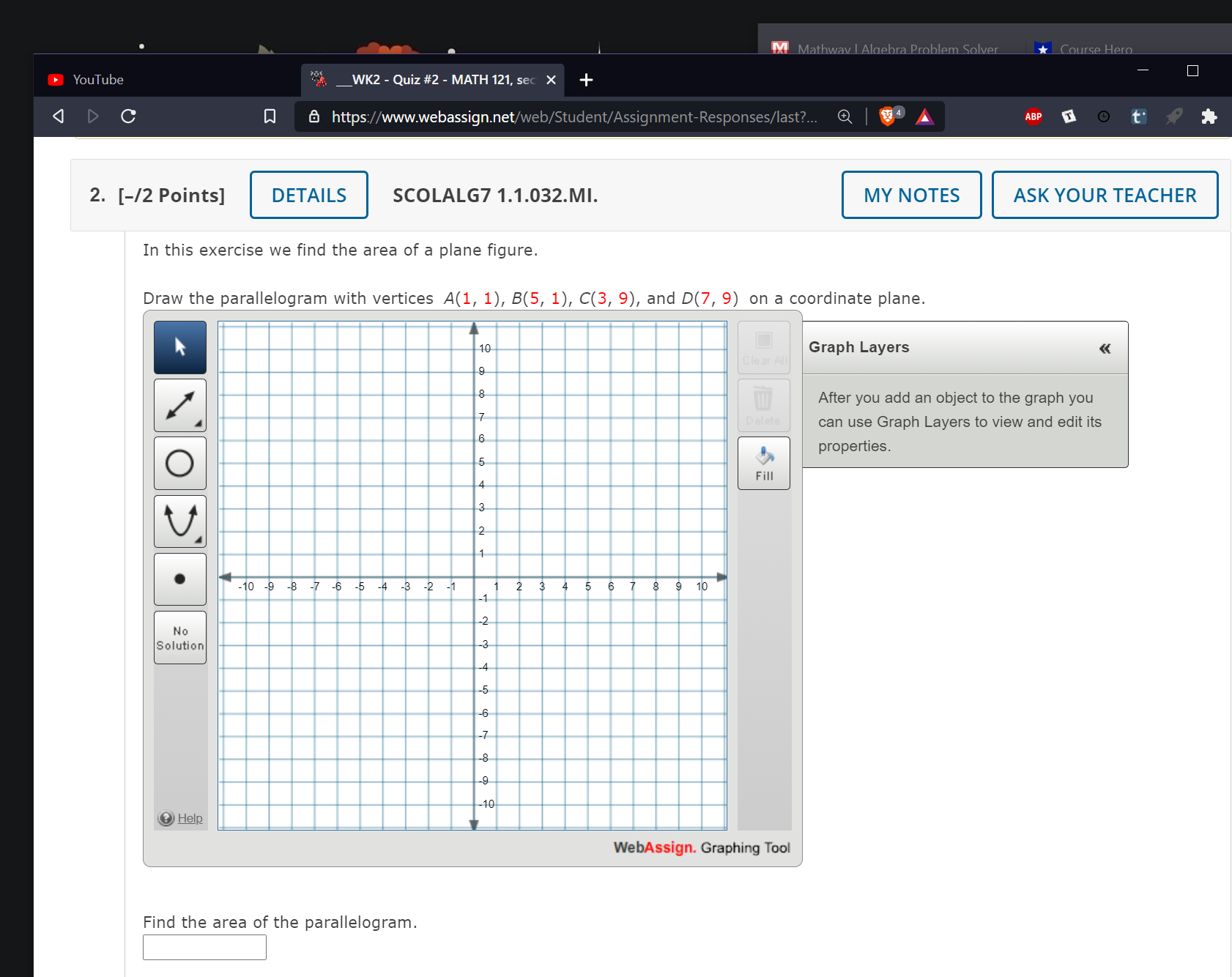1232x977 pixels.
Task: Open Brave Rewards triangle icon
Action: tap(924, 116)
